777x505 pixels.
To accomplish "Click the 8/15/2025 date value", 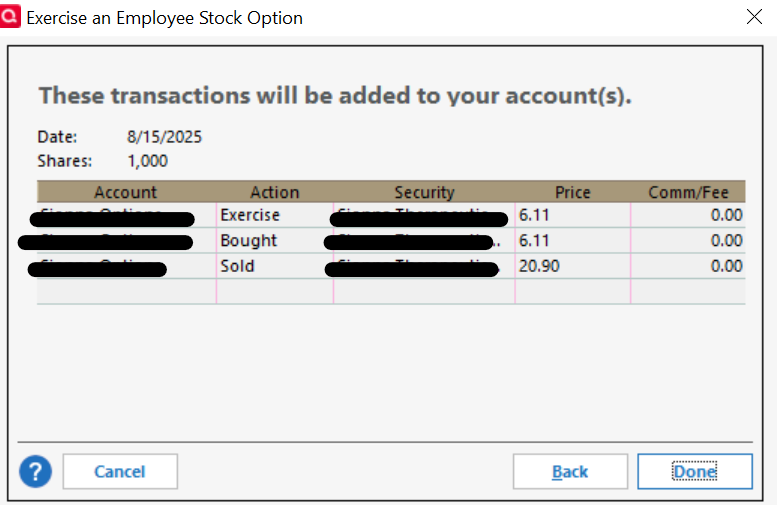I will pos(165,137).
